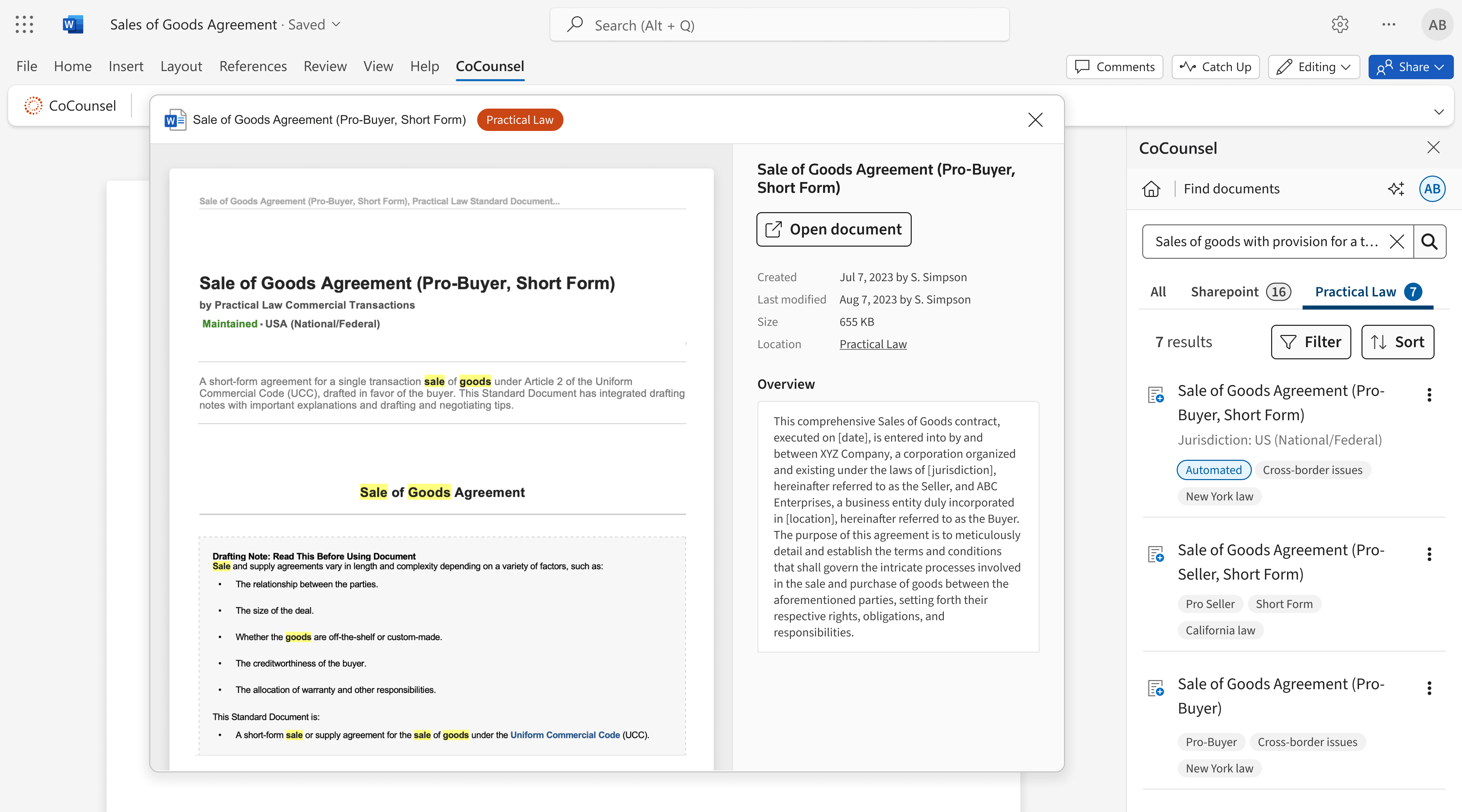Viewport: 1462px width, 812px height.
Task: Switch to the Home tab
Action: coord(73,66)
